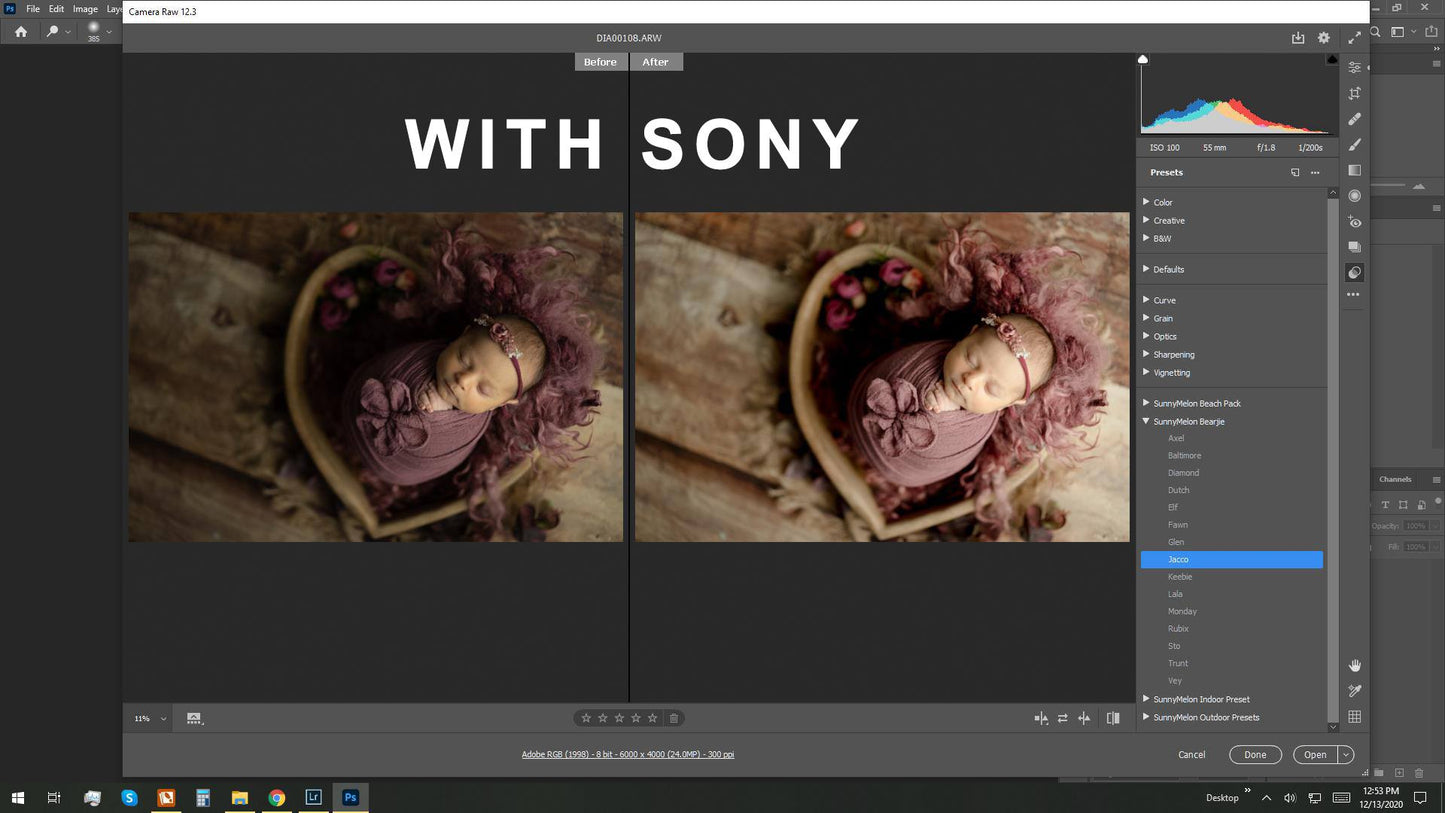The width and height of the screenshot is (1445, 813).
Task: Select the Hand tool
Action: click(x=1354, y=665)
